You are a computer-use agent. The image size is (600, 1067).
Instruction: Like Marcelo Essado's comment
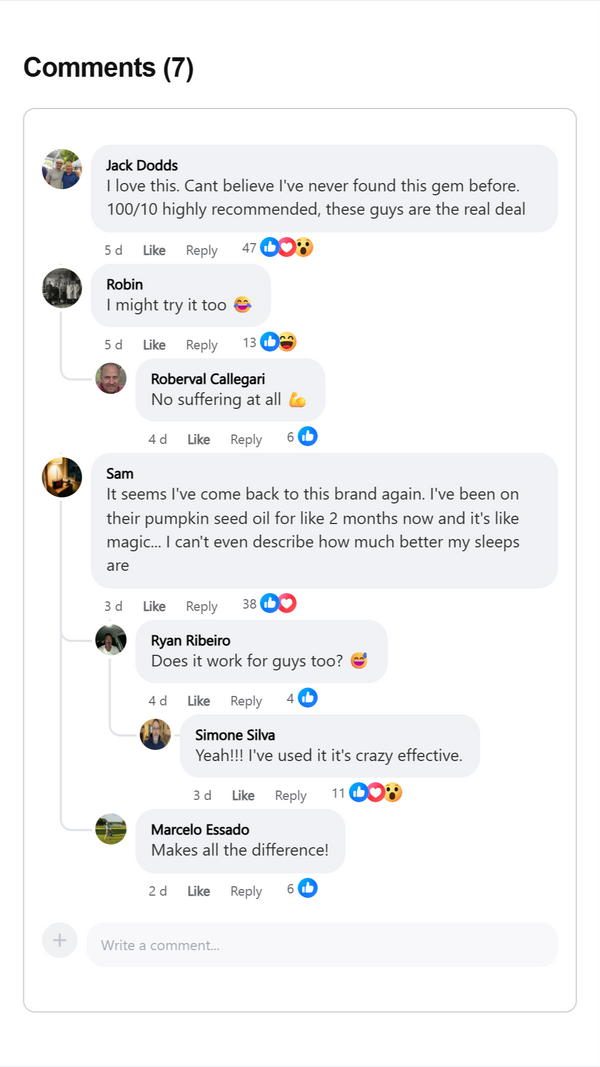point(199,891)
